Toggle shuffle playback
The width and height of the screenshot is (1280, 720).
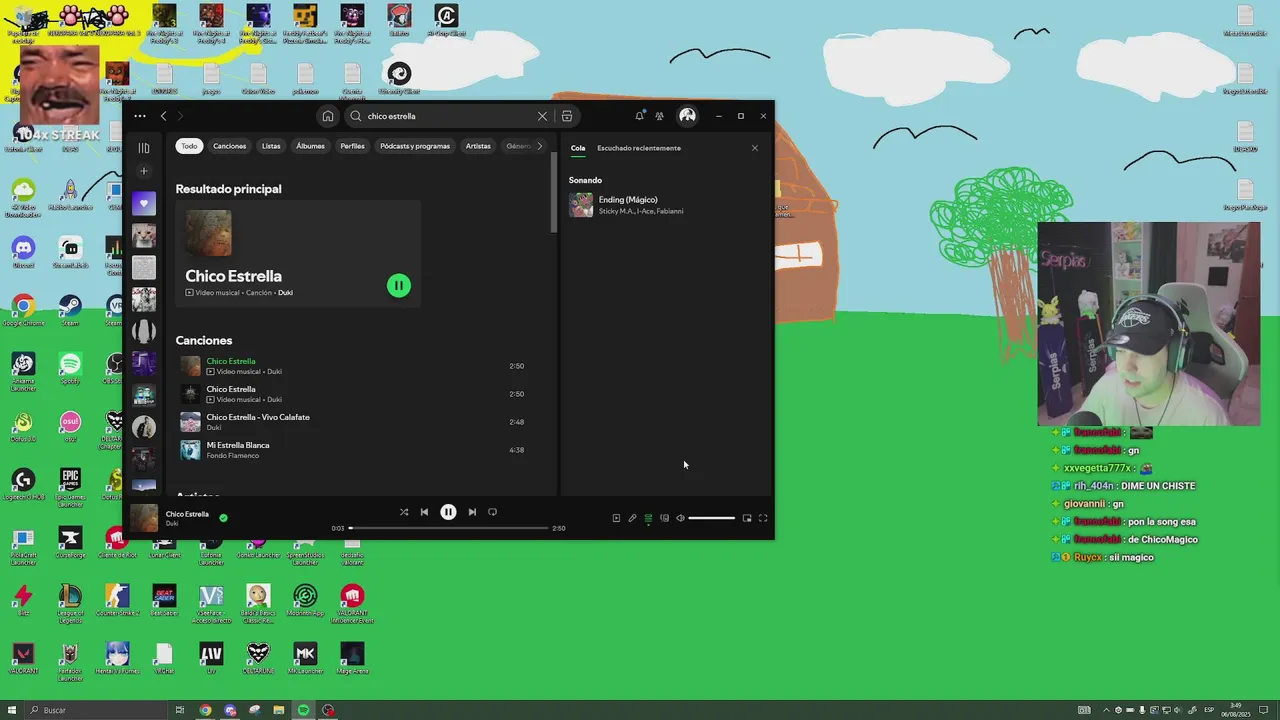404,512
